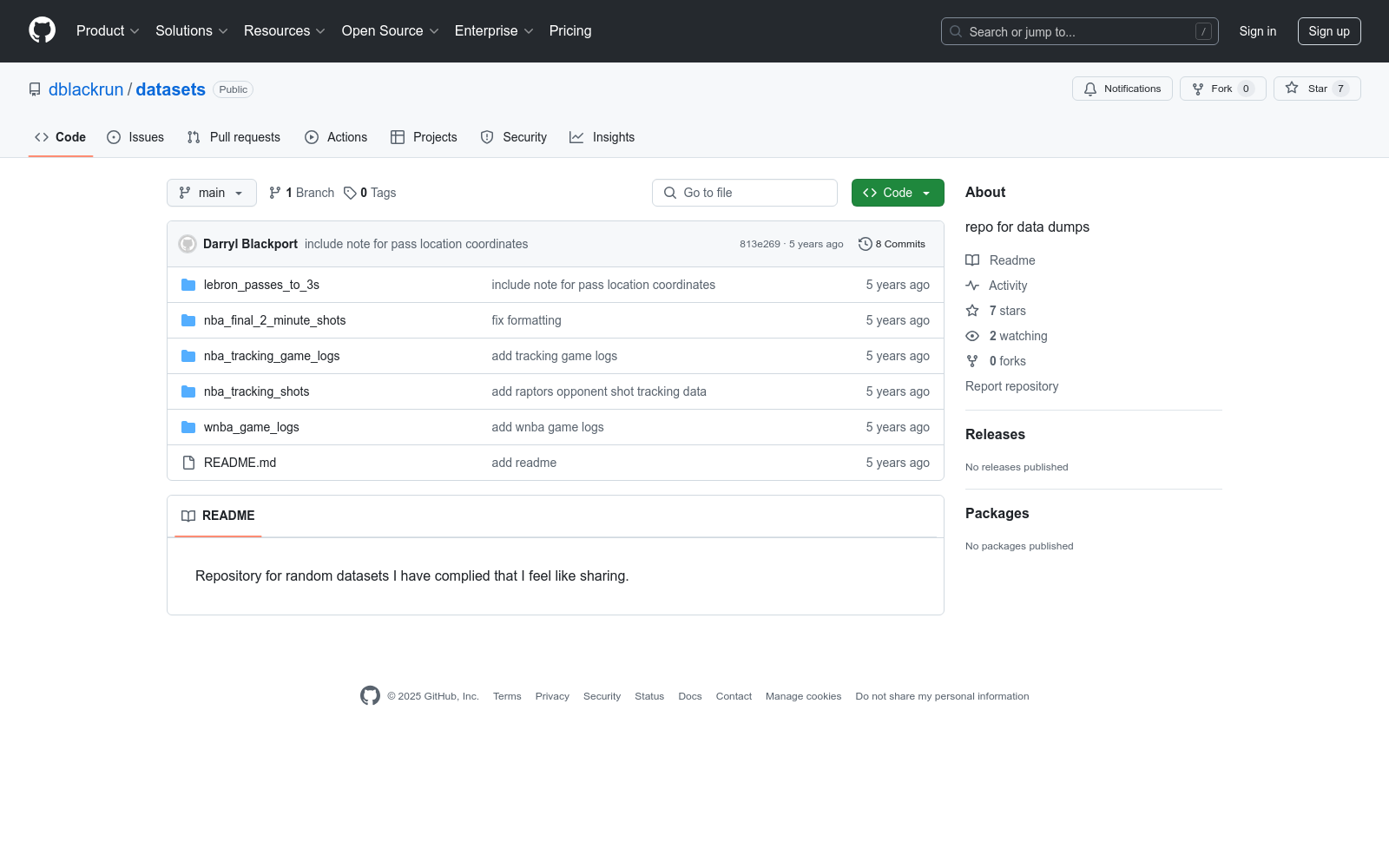Go to the Actions tab

point(336,137)
